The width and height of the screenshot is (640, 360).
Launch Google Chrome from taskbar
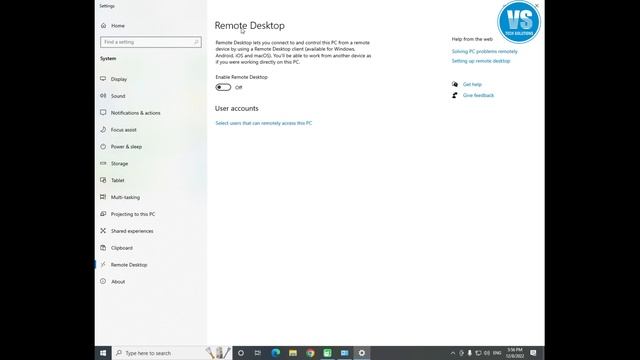pos(311,353)
